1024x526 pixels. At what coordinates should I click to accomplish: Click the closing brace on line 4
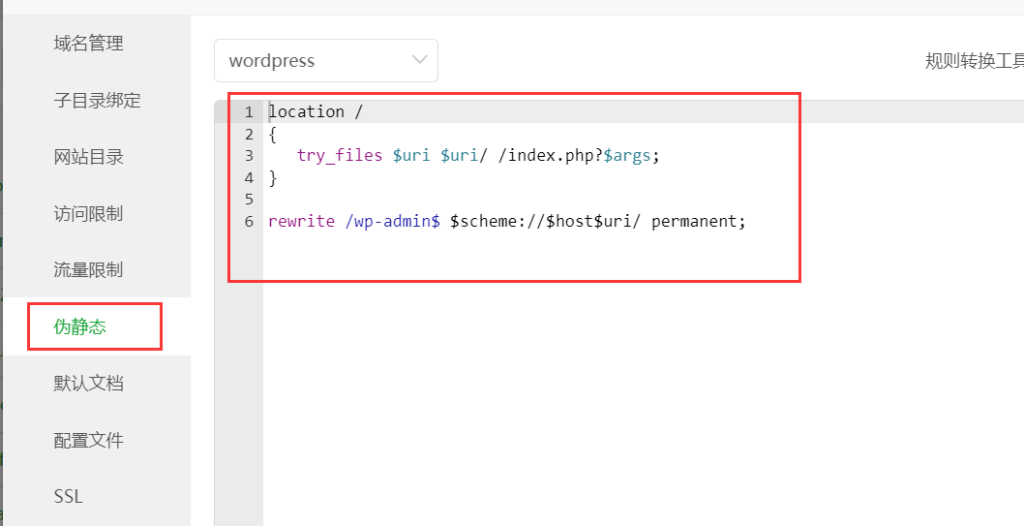tap(273, 178)
